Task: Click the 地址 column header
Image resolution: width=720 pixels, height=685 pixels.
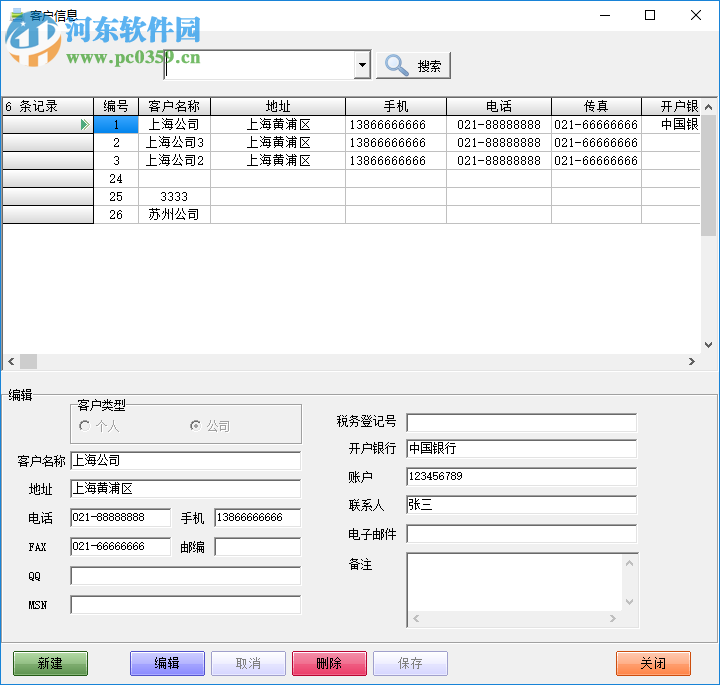Action: point(278,107)
